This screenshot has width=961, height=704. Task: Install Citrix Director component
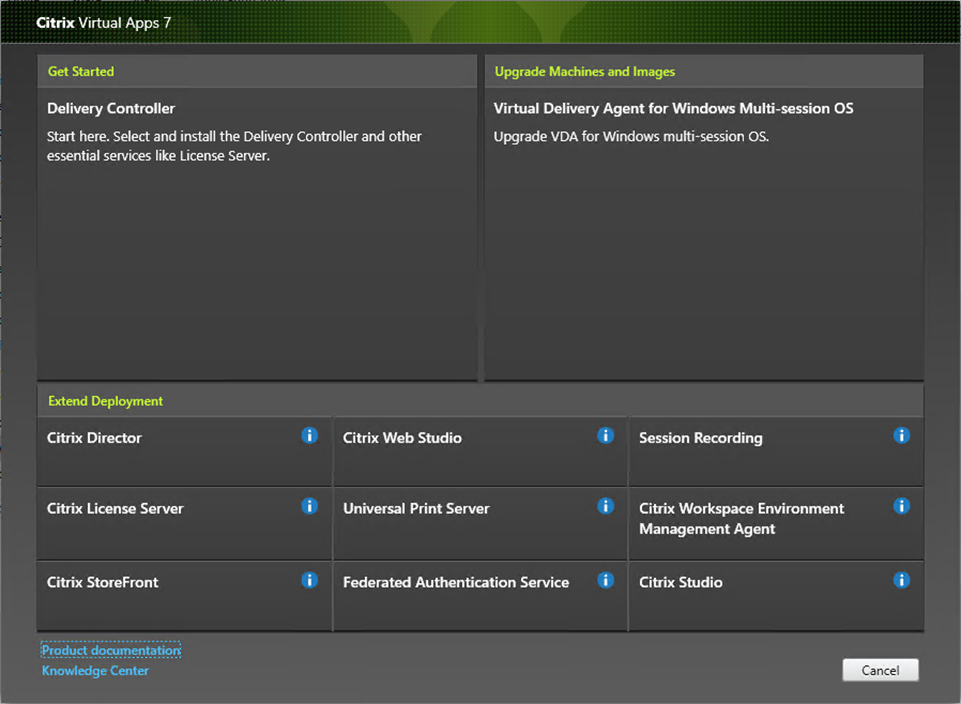(x=184, y=452)
